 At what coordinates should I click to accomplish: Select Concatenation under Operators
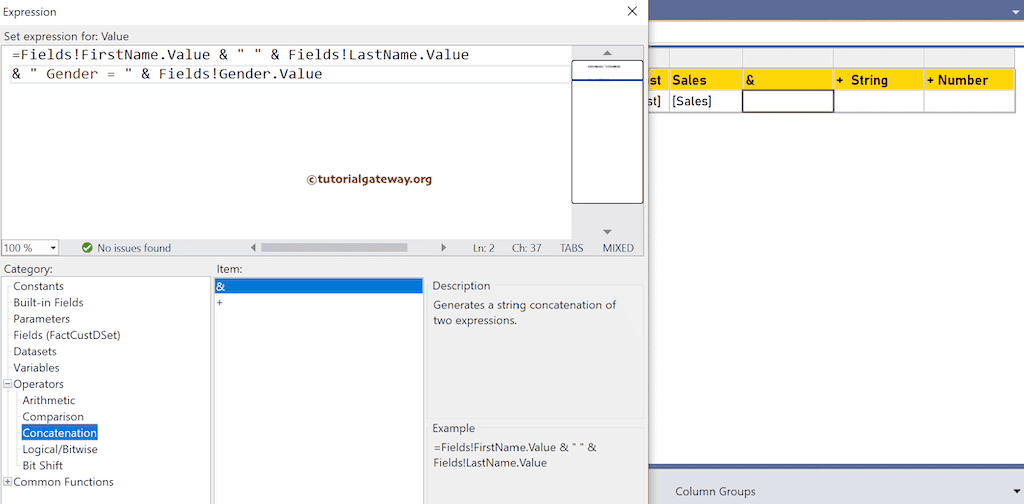[x=59, y=433]
